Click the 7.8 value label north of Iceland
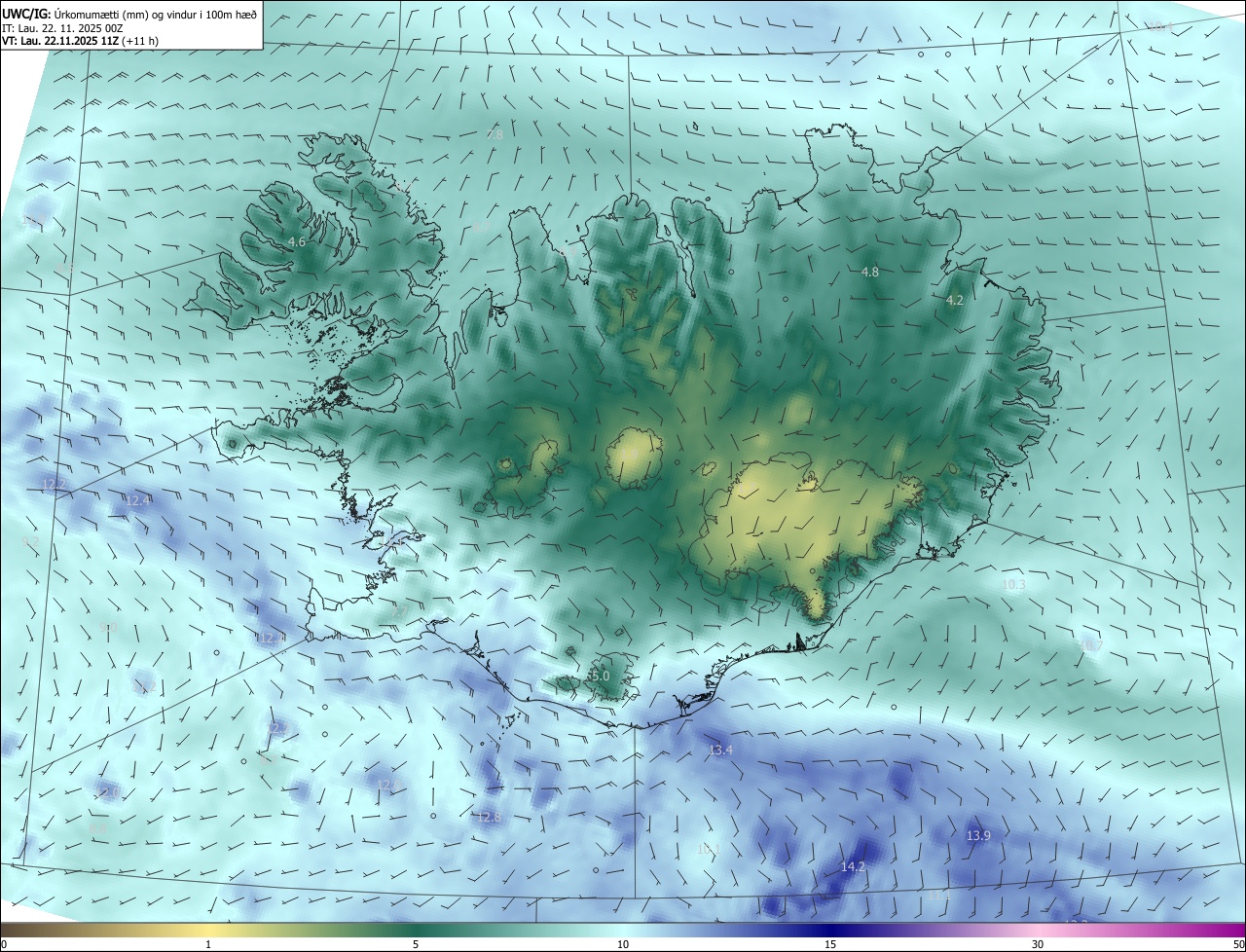Screen dimensions: 1246x952 (x=495, y=135)
